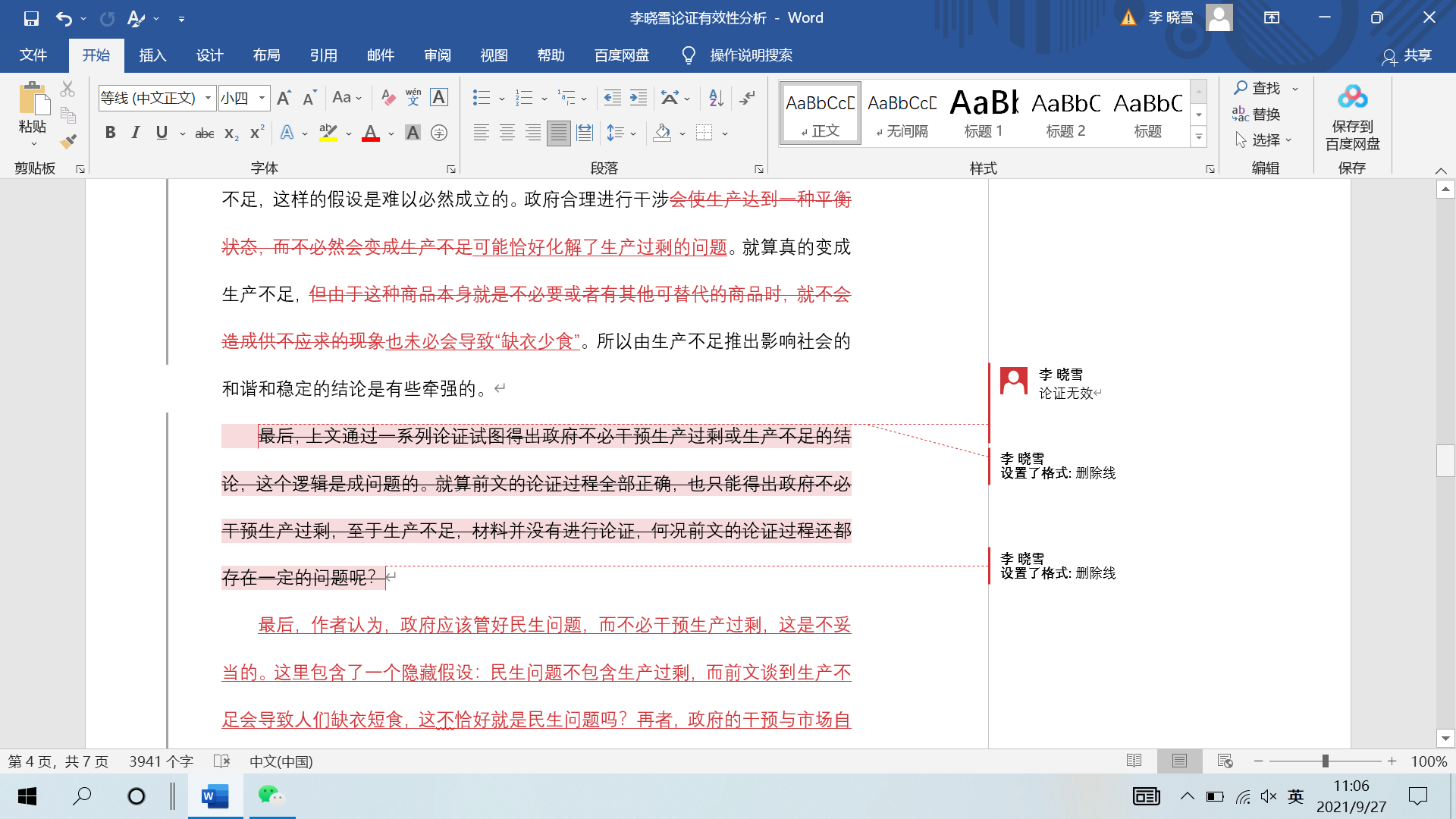The width and height of the screenshot is (1456, 819).
Task: Switch to the 审阅 ribbon tab
Action: pyautogui.click(x=438, y=55)
